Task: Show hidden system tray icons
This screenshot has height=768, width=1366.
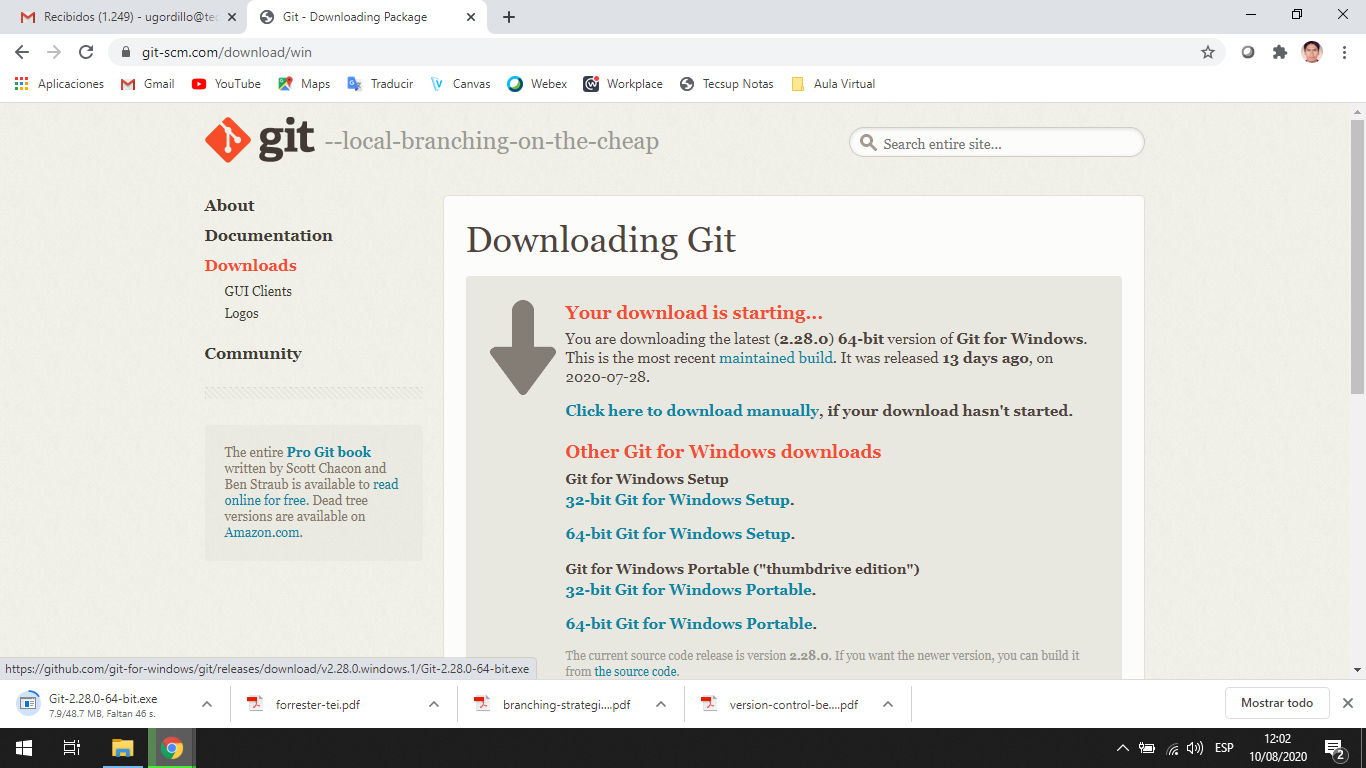Action: pos(1123,748)
